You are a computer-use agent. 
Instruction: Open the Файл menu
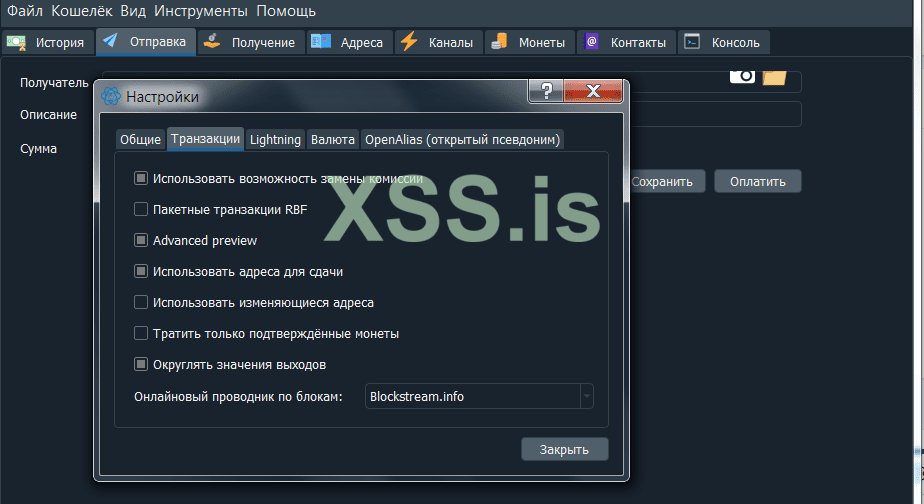[25, 11]
